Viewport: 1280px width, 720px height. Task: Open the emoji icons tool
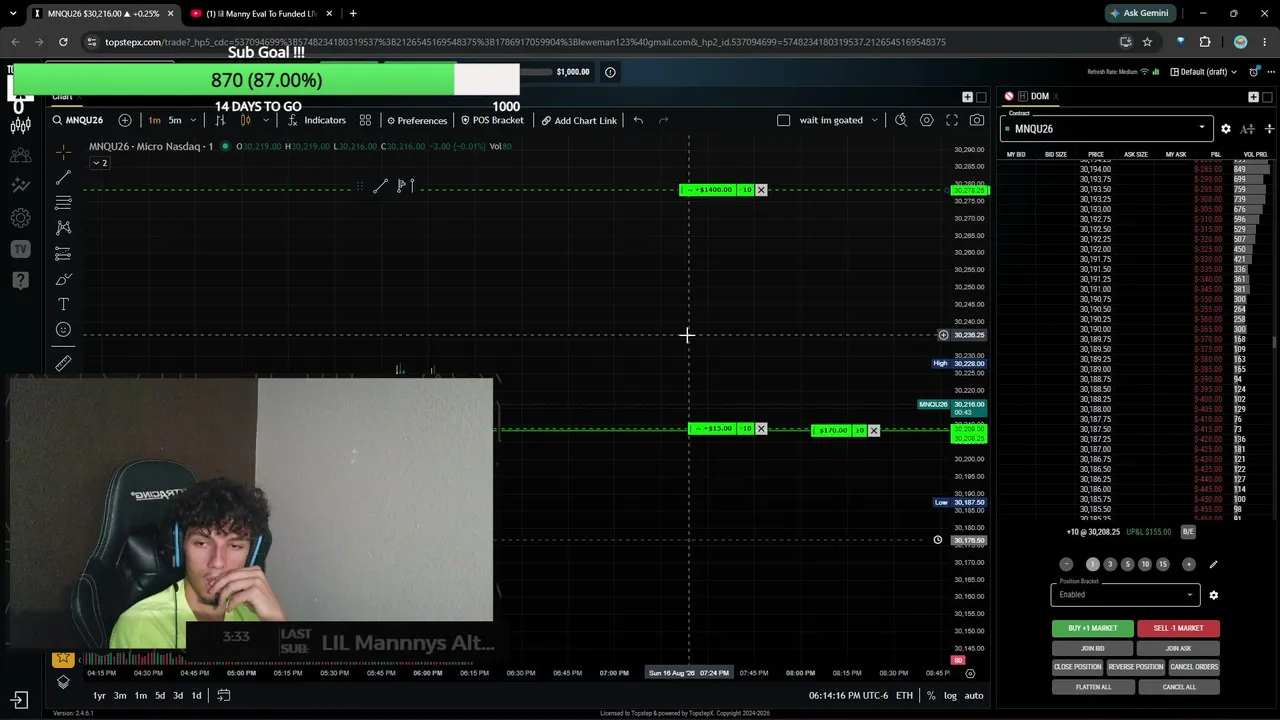63,330
